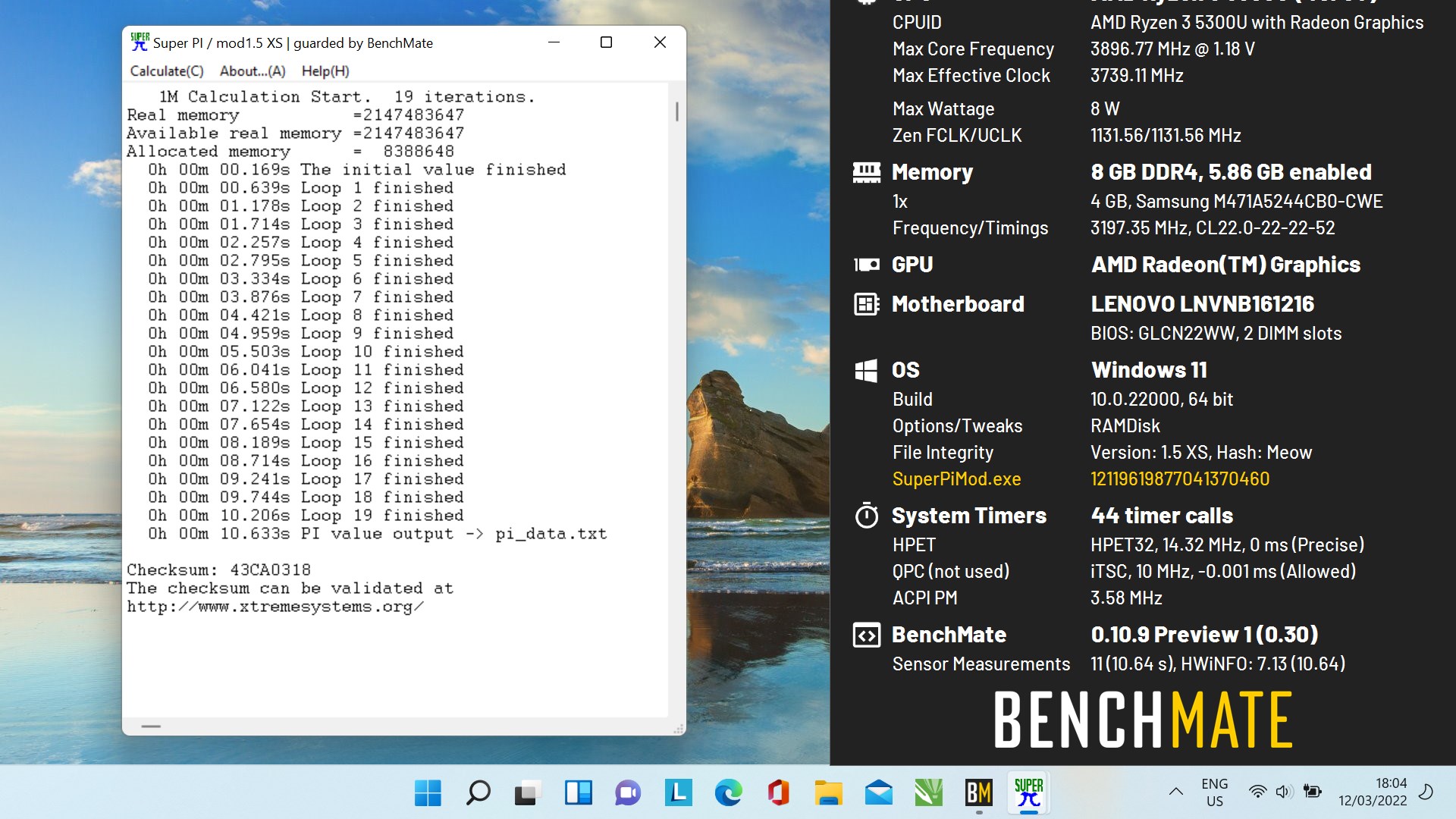This screenshot has width=1456, height=819.
Task: Click the Super PI horizontal scrollbar thumb
Action: pos(151,726)
